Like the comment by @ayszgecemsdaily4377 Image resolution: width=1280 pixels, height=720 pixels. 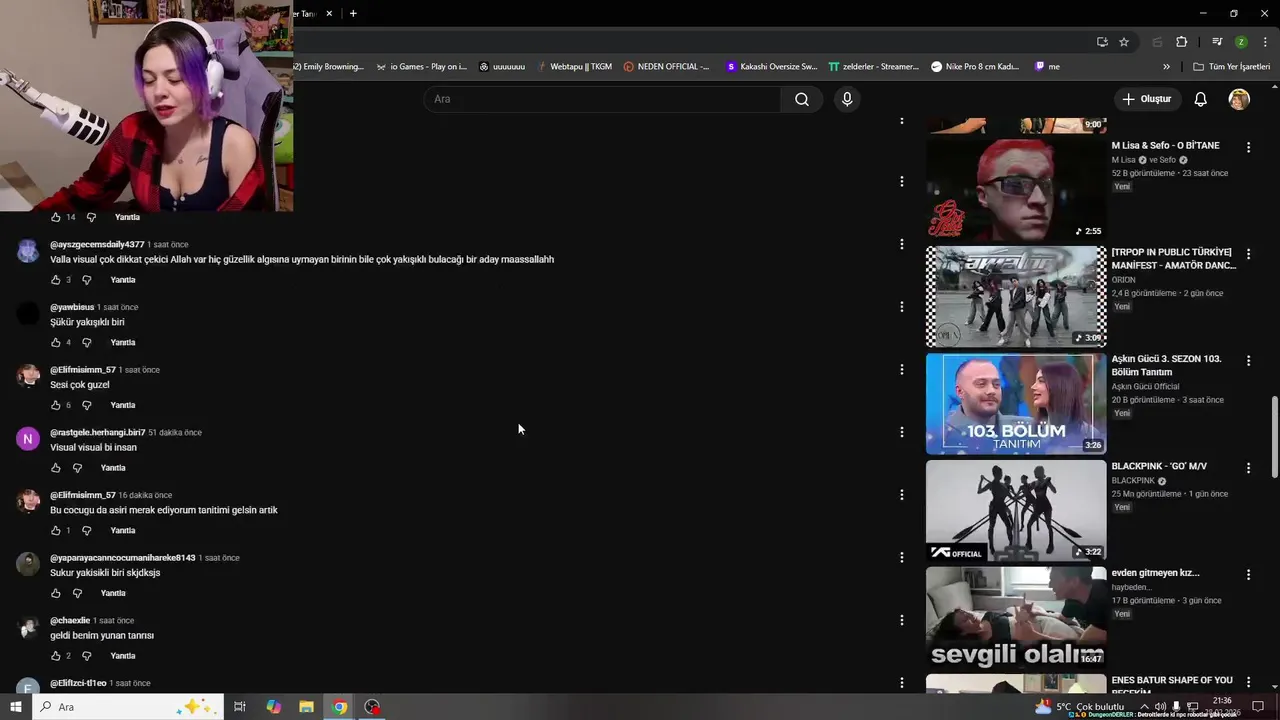coord(55,280)
